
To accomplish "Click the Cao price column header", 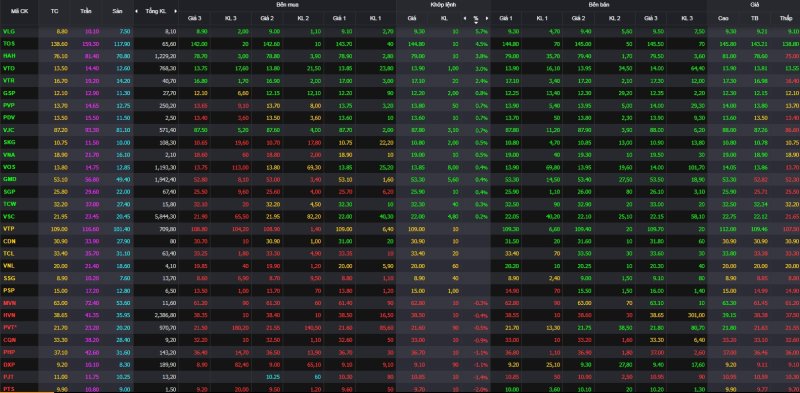I will (723, 18).
